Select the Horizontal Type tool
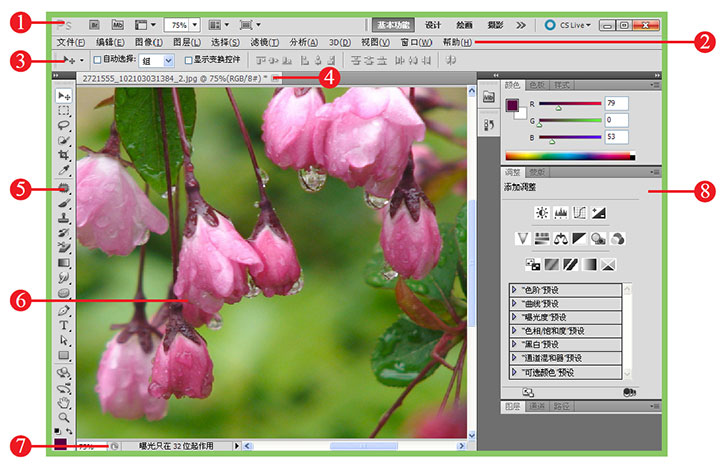720x465 pixels. pyautogui.click(x=64, y=325)
